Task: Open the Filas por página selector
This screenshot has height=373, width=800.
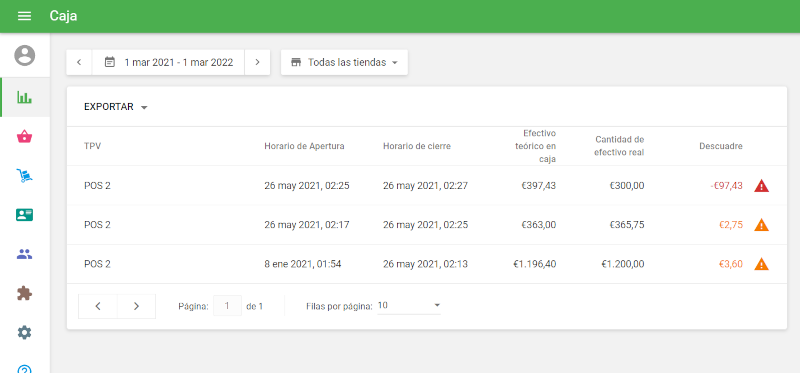Action: pyautogui.click(x=409, y=306)
